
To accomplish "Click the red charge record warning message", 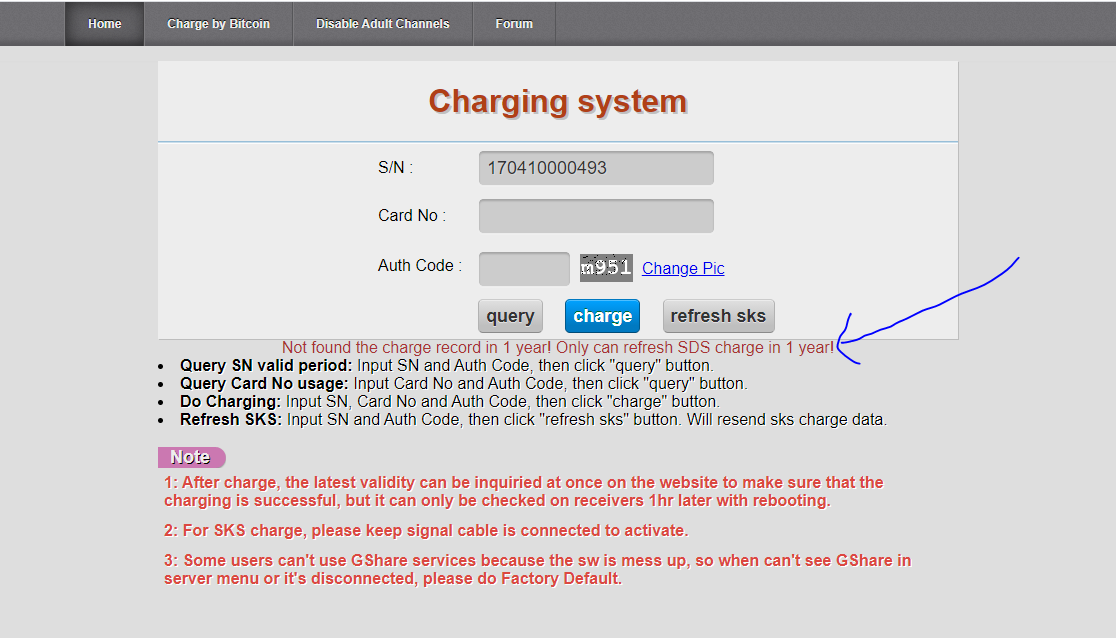I will click(x=560, y=347).
